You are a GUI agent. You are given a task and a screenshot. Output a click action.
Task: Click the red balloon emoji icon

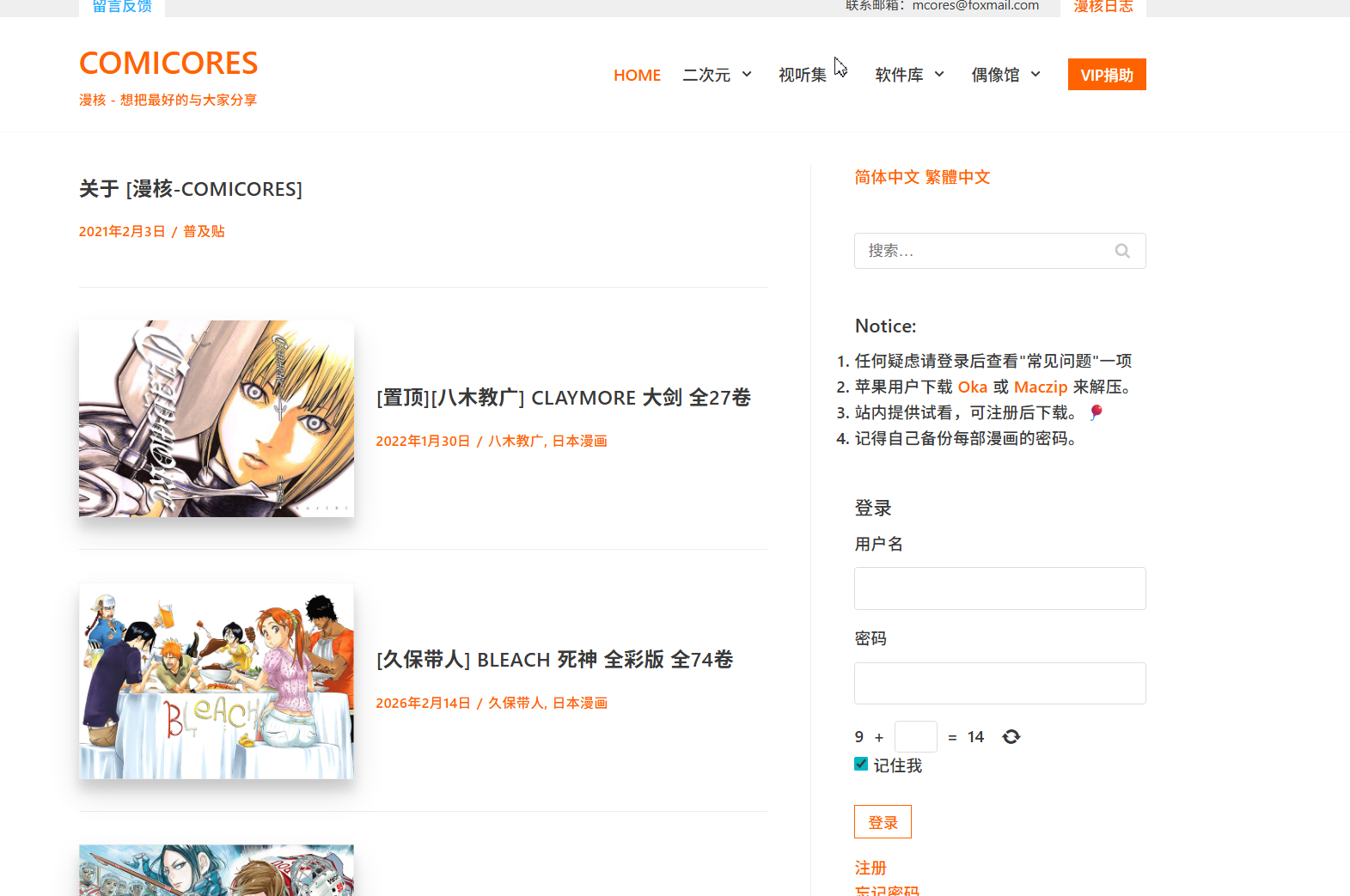pyautogui.click(x=1096, y=412)
